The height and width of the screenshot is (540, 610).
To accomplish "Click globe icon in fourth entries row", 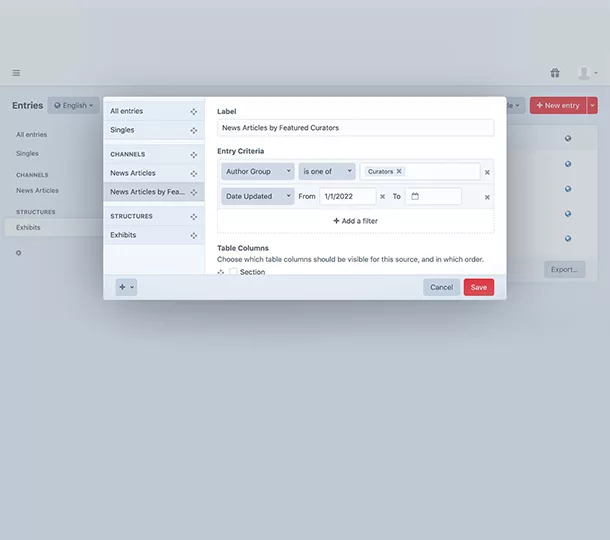I will (x=568, y=214).
